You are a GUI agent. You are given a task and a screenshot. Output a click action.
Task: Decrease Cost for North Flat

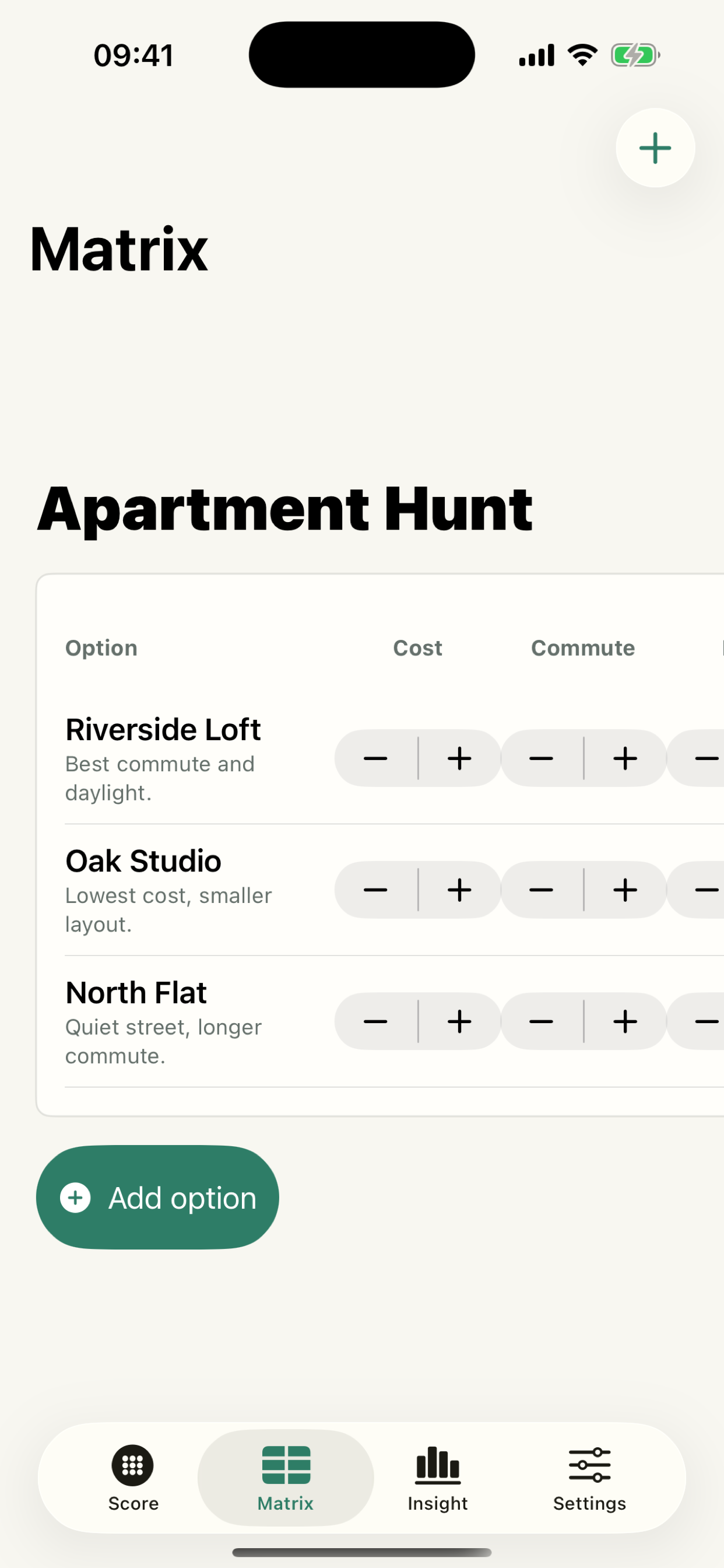pyautogui.click(x=375, y=1021)
